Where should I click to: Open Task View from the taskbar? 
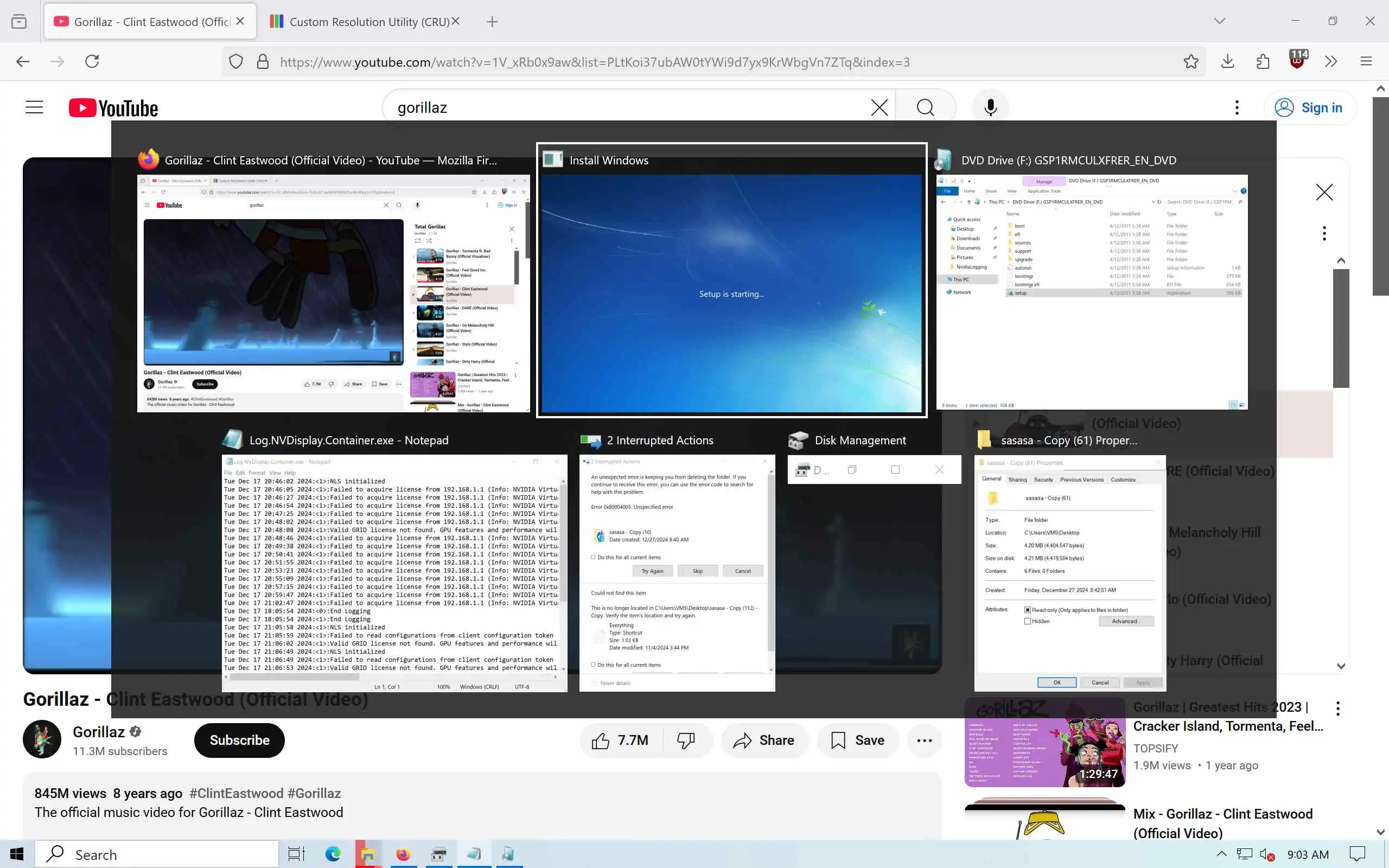(296, 854)
